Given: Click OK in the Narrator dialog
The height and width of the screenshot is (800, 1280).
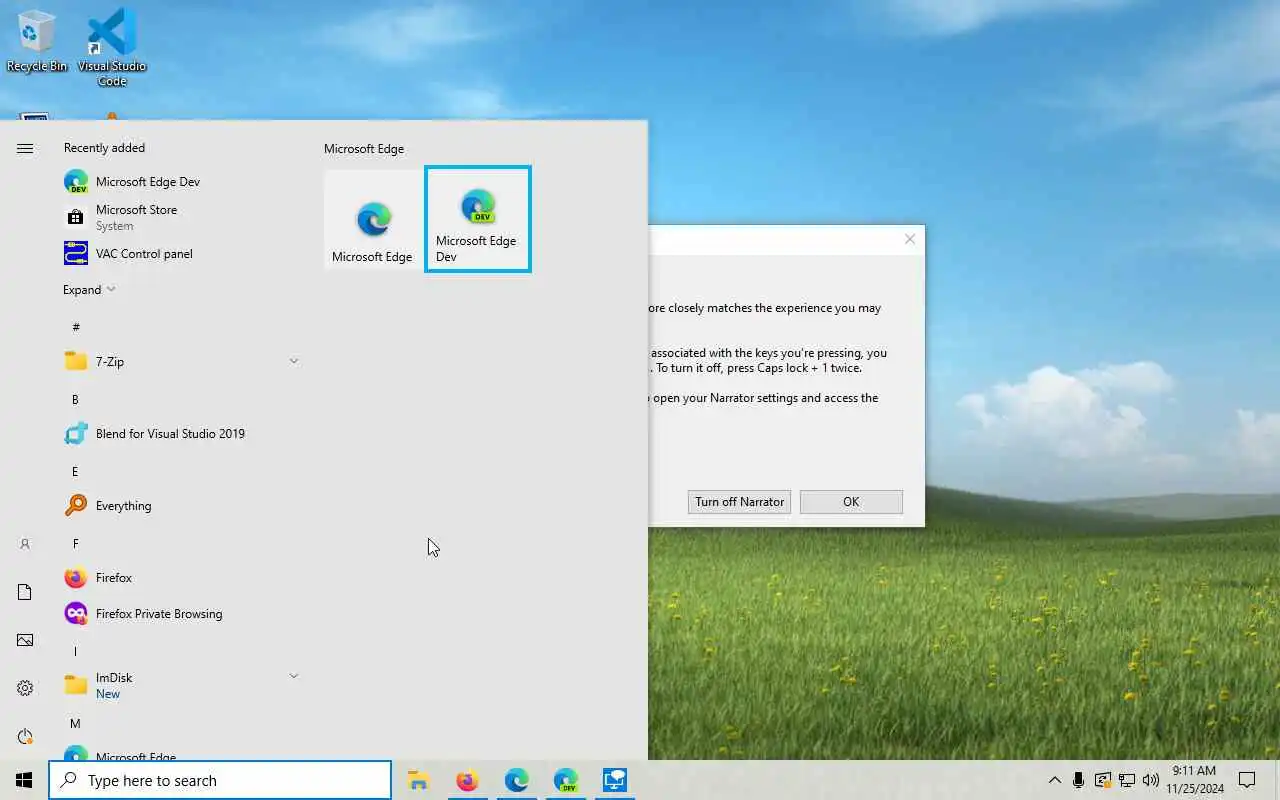Looking at the screenshot, I should tap(851, 502).
